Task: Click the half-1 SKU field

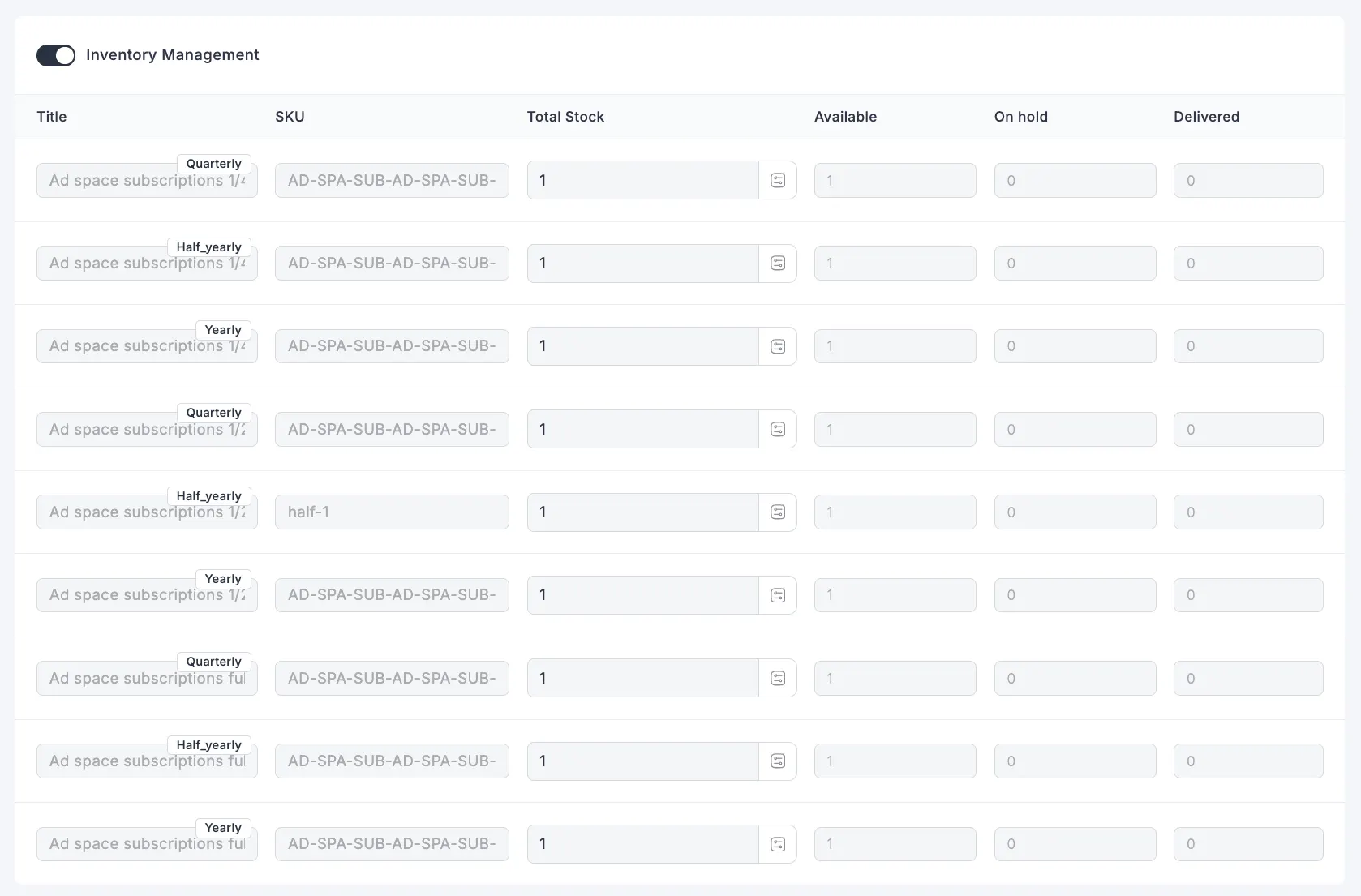Action: 392,512
